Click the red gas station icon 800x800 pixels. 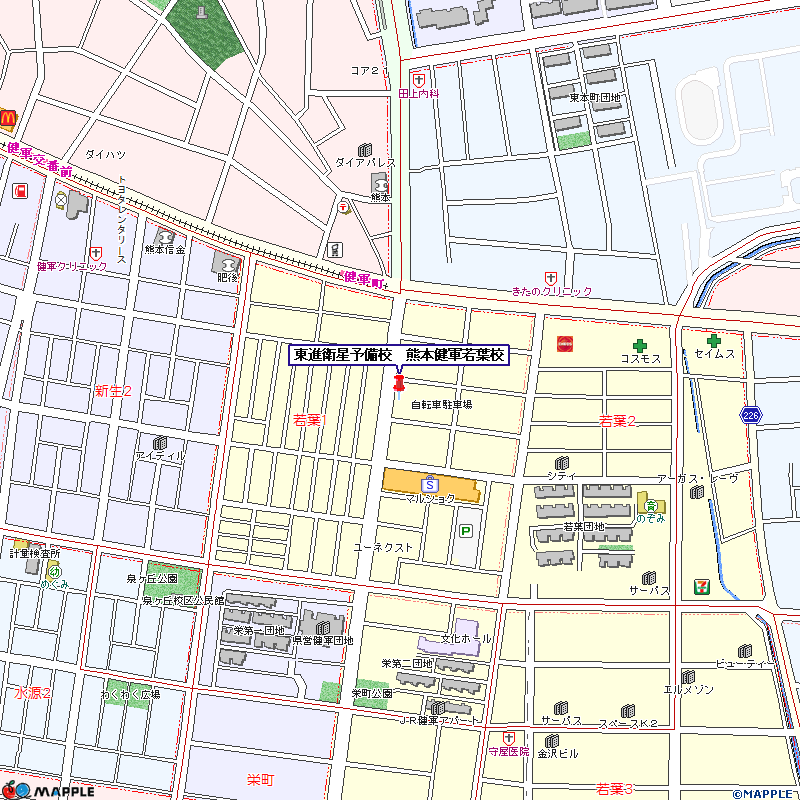(x=19, y=191)
